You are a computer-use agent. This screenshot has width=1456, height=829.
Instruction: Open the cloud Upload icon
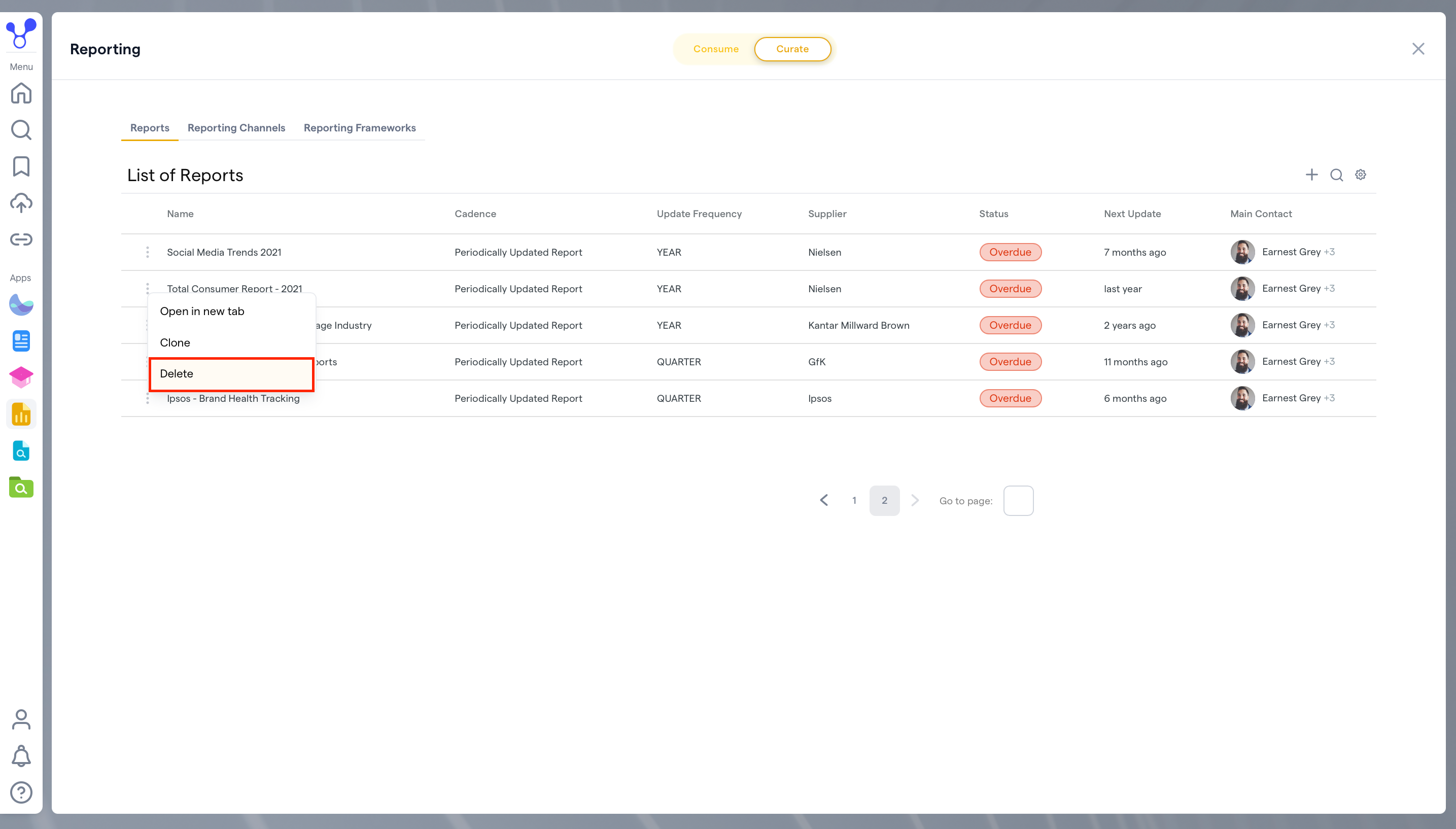21,203
